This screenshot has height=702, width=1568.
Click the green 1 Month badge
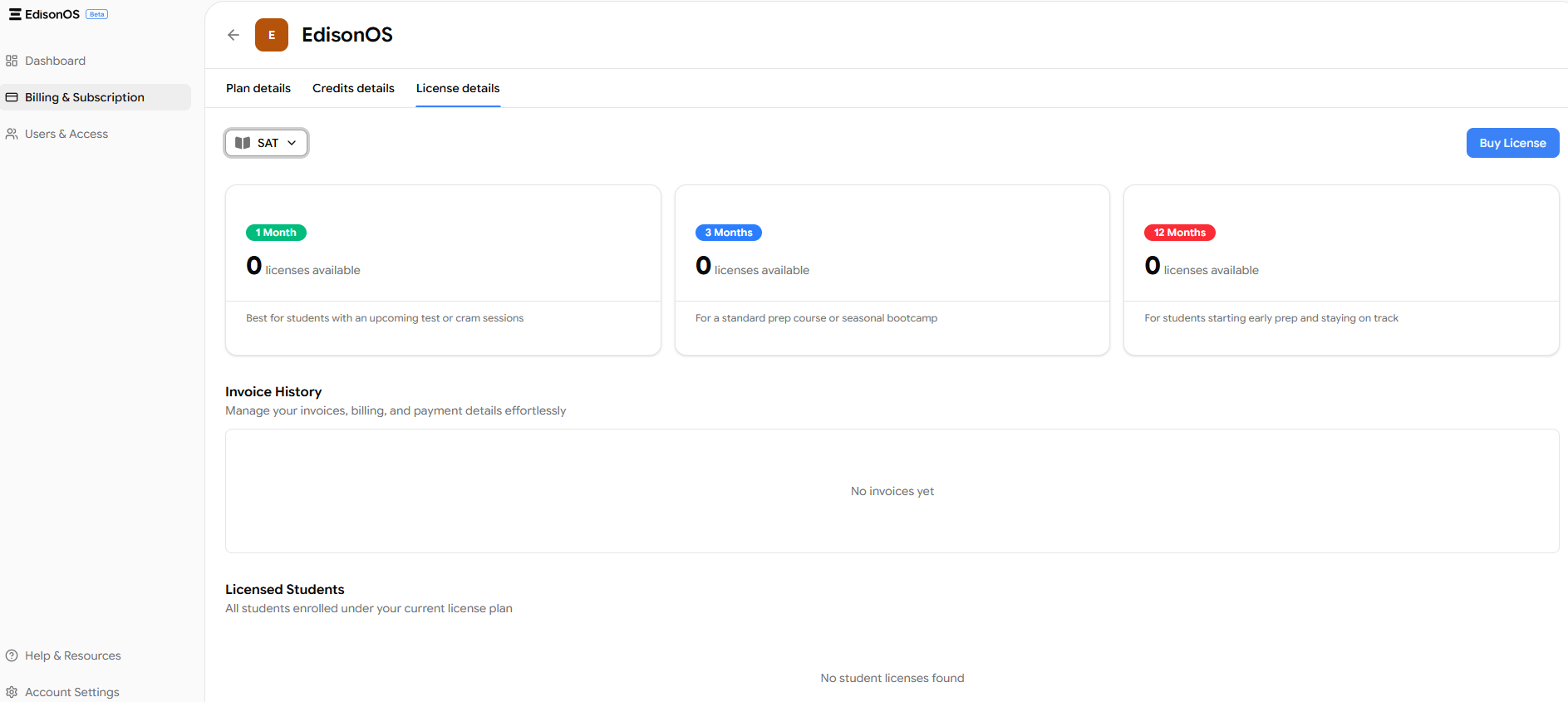pos(276,233)
